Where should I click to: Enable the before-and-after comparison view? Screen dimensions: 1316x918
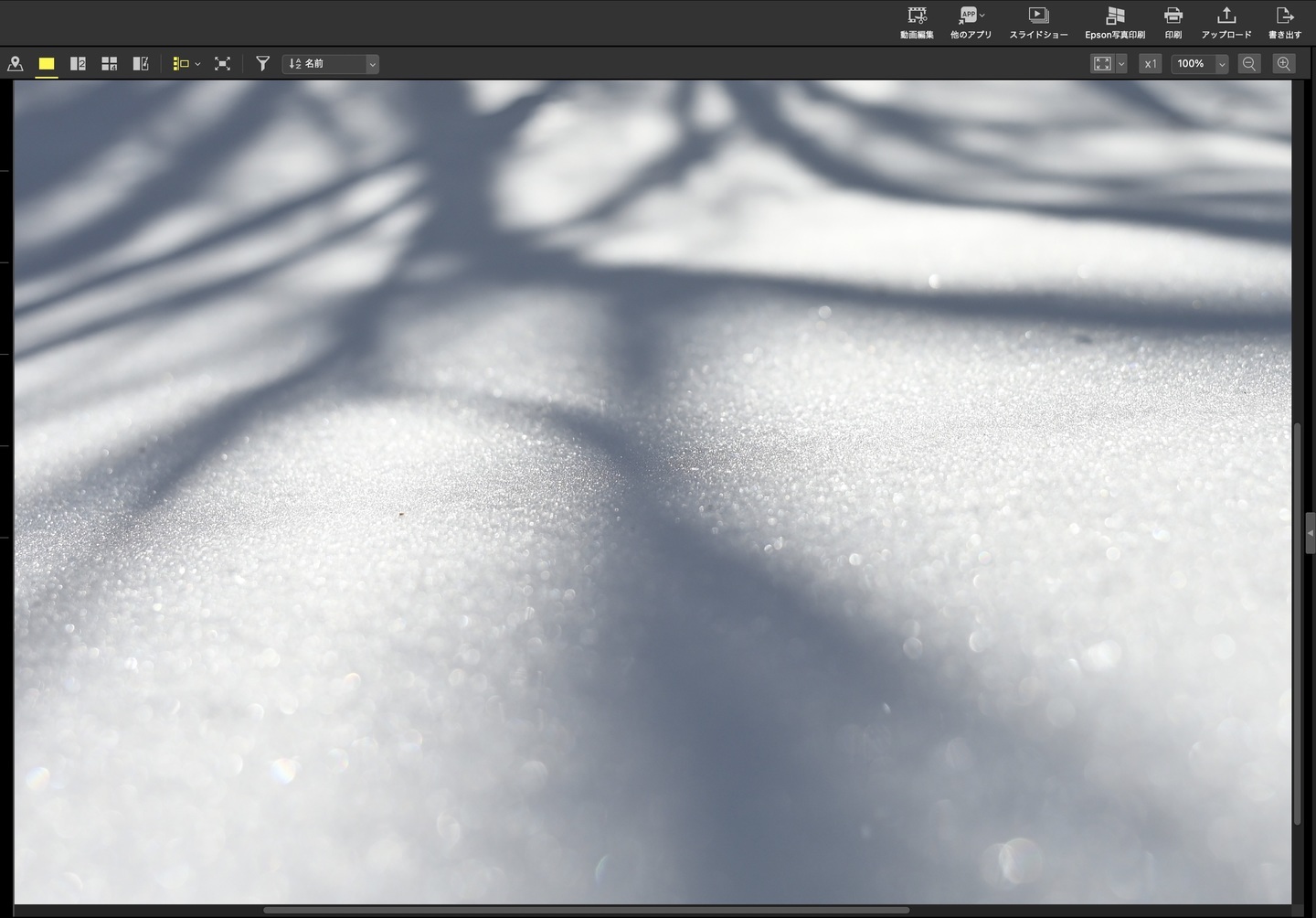141,64
